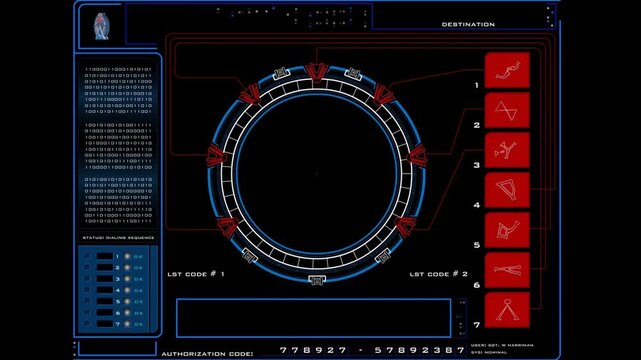This screenshot has width=641, height=360.
Task: Select destination glyph tile numbered 6
Action: pyautogui.click(x=507, y=270)
